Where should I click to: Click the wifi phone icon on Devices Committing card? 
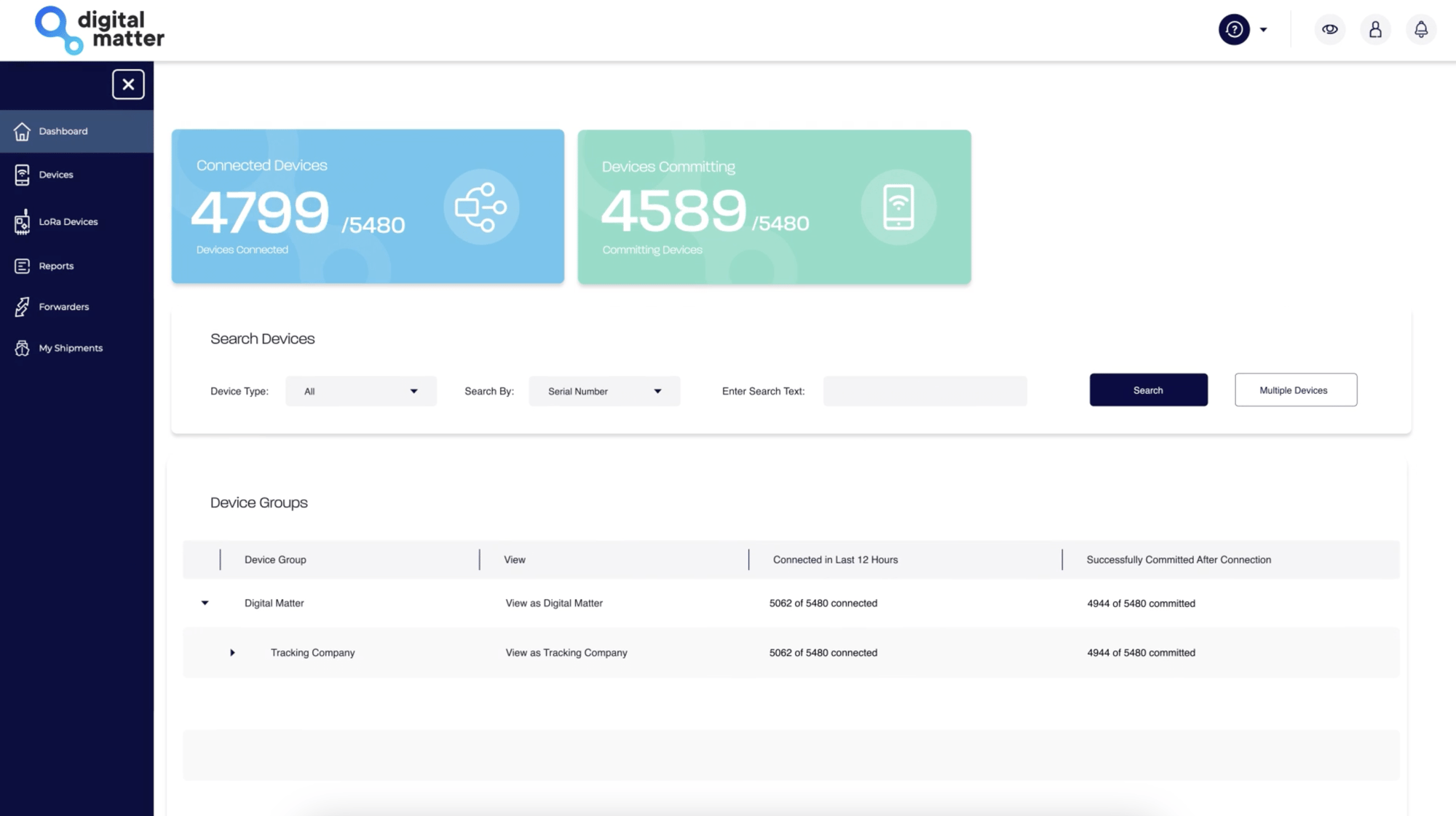(898, 207)
